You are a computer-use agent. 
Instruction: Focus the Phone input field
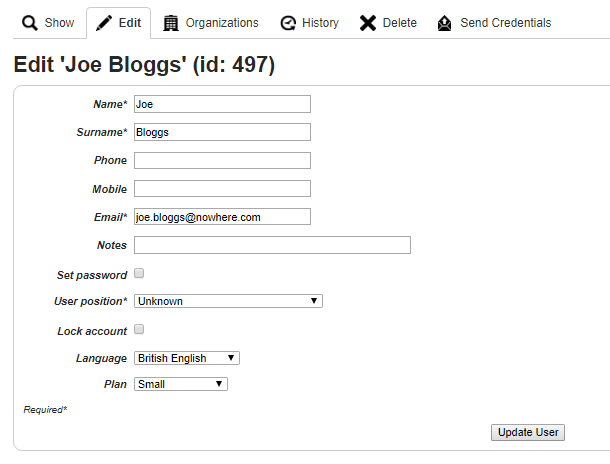223,160
